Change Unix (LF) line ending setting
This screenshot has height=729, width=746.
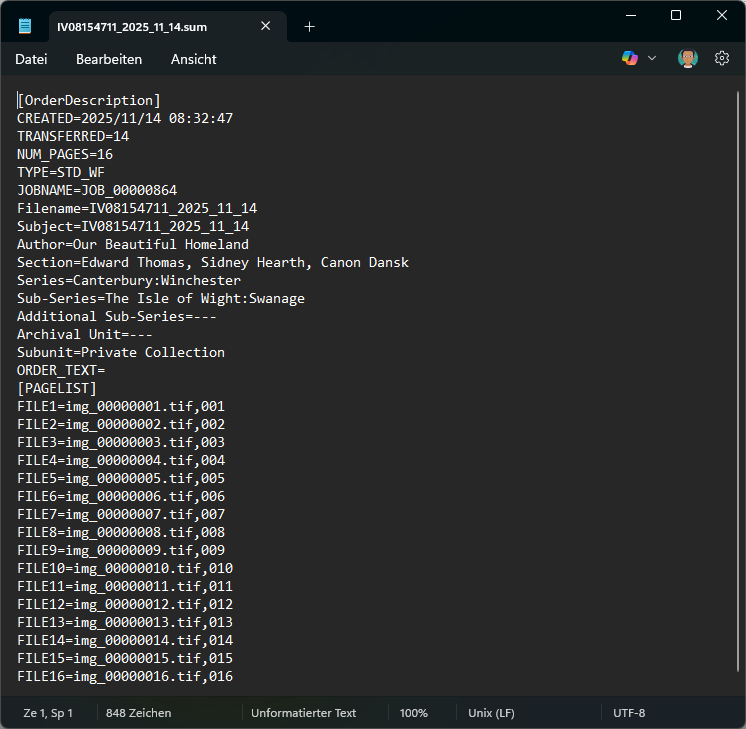click(x=491, y=713)
